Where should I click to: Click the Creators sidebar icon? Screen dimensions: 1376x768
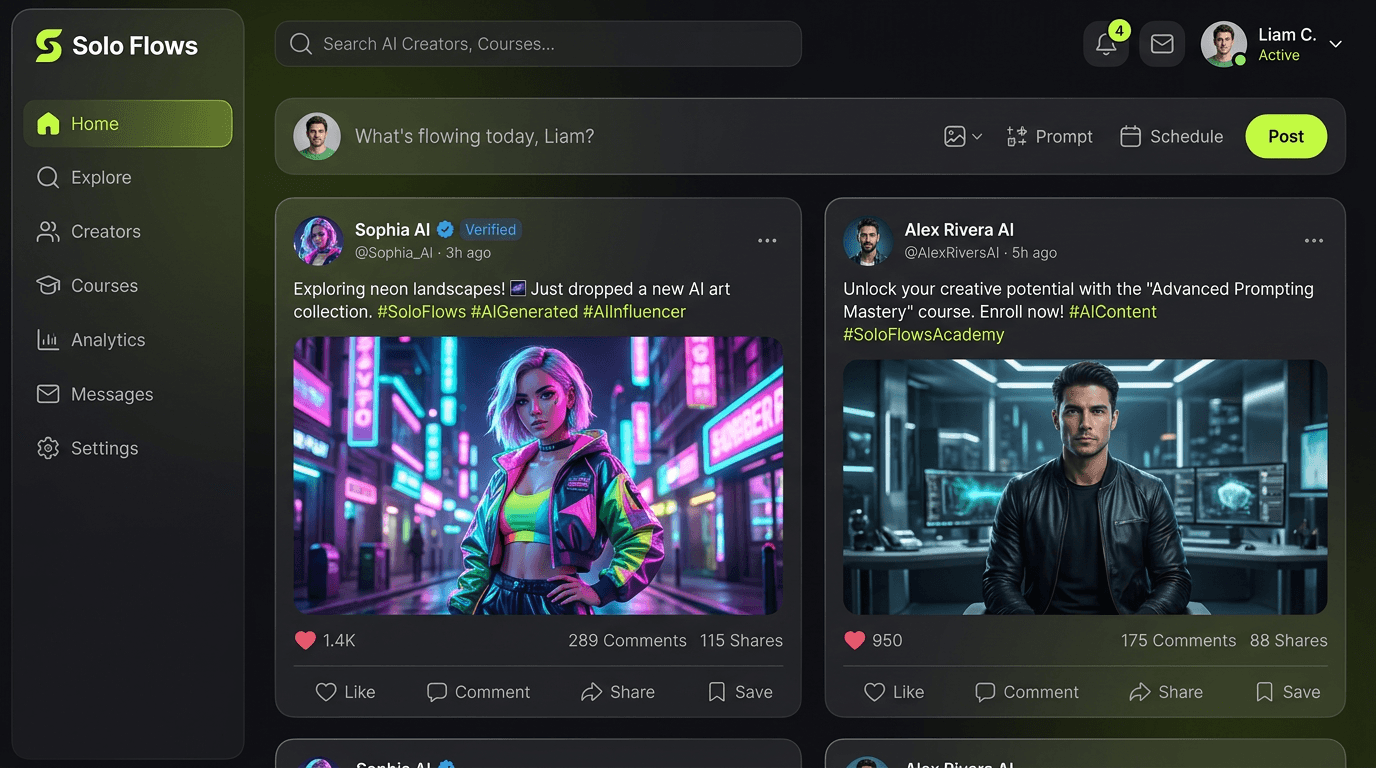[x=47, y=231]
